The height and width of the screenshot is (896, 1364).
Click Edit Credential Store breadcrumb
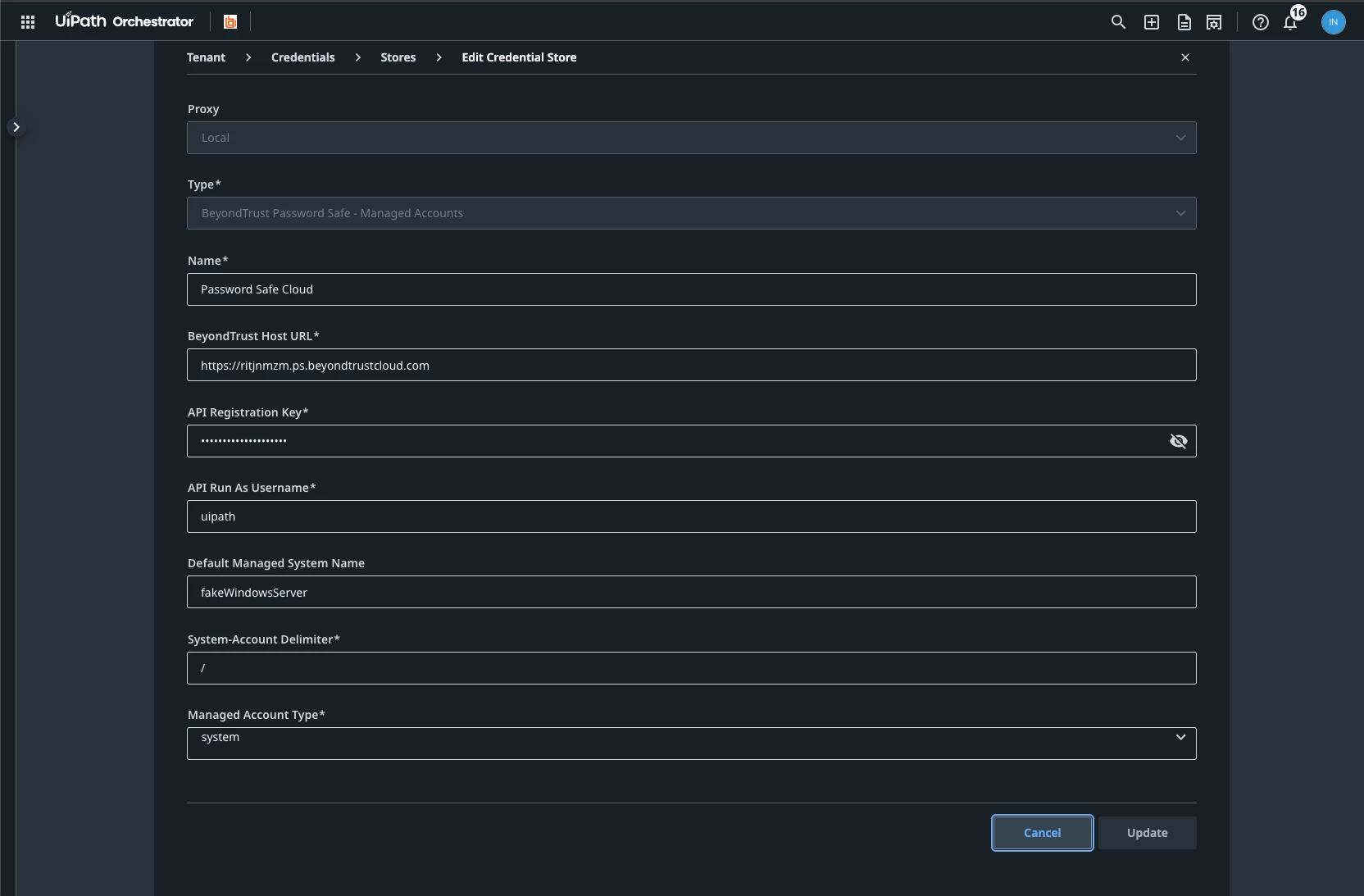point(519,57)
